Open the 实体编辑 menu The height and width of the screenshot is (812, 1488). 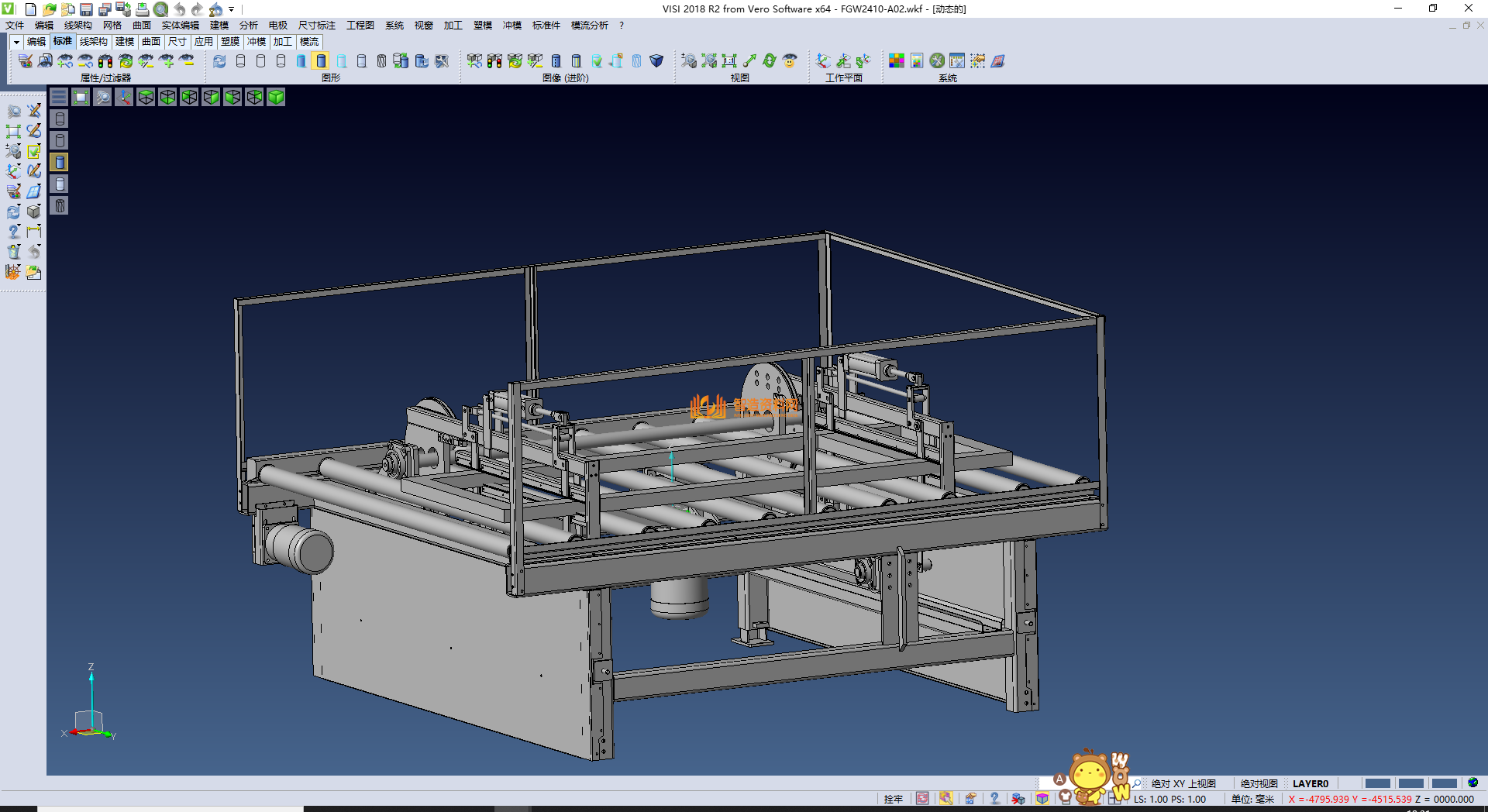[180, 26]
